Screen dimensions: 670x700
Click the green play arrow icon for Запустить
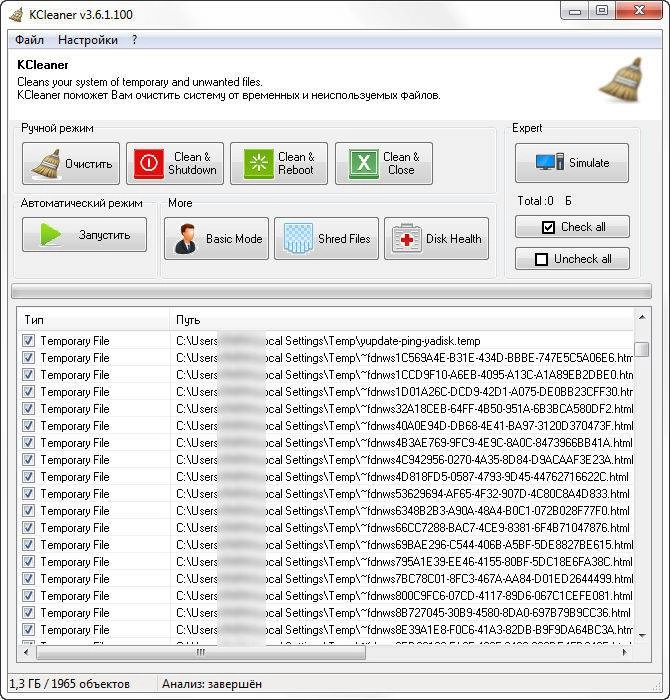(50, 235)
